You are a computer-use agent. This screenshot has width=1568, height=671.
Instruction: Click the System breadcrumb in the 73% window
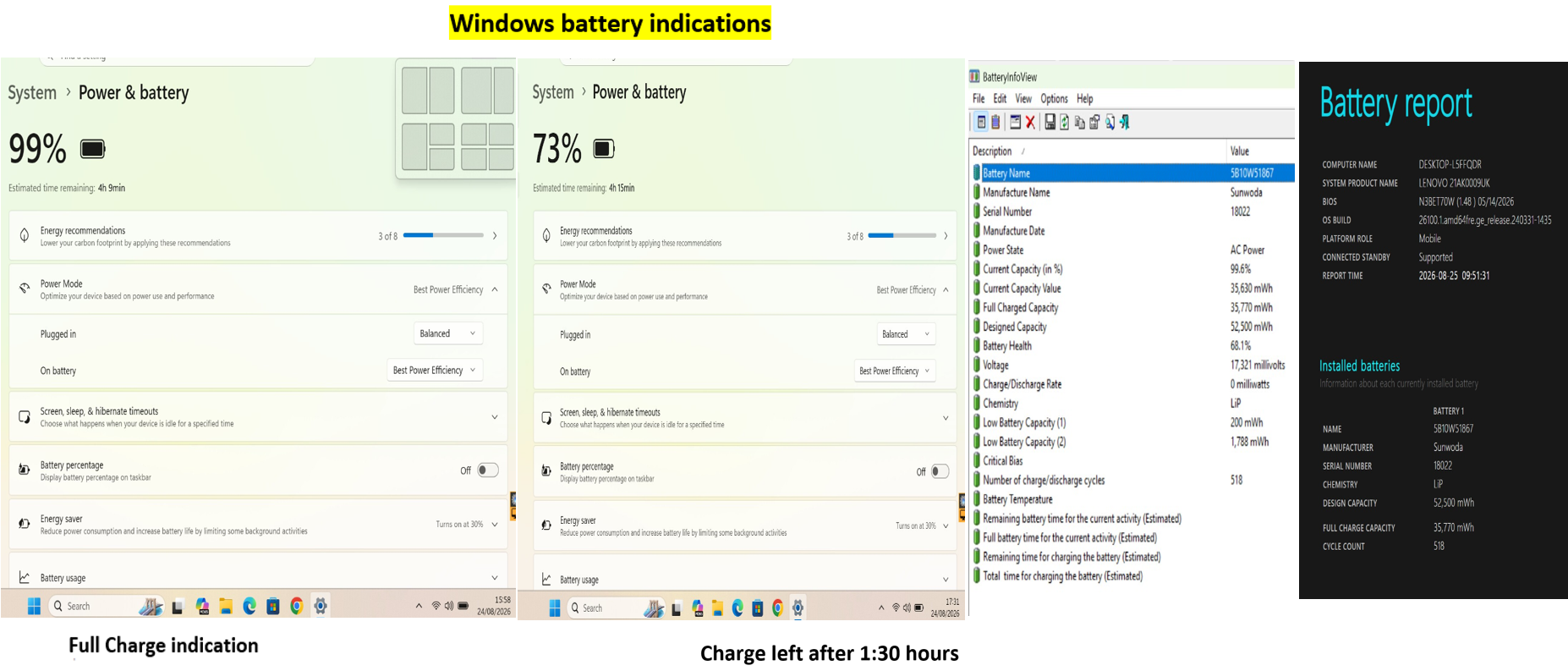click(x=553, y=92)
